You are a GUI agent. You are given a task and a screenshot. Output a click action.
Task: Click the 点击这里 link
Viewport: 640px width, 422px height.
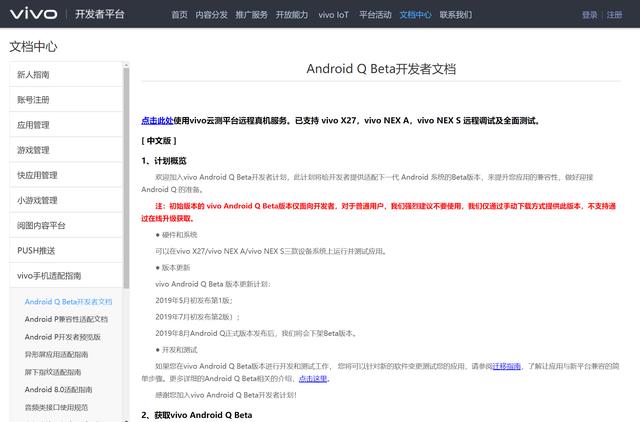(313, 378)
